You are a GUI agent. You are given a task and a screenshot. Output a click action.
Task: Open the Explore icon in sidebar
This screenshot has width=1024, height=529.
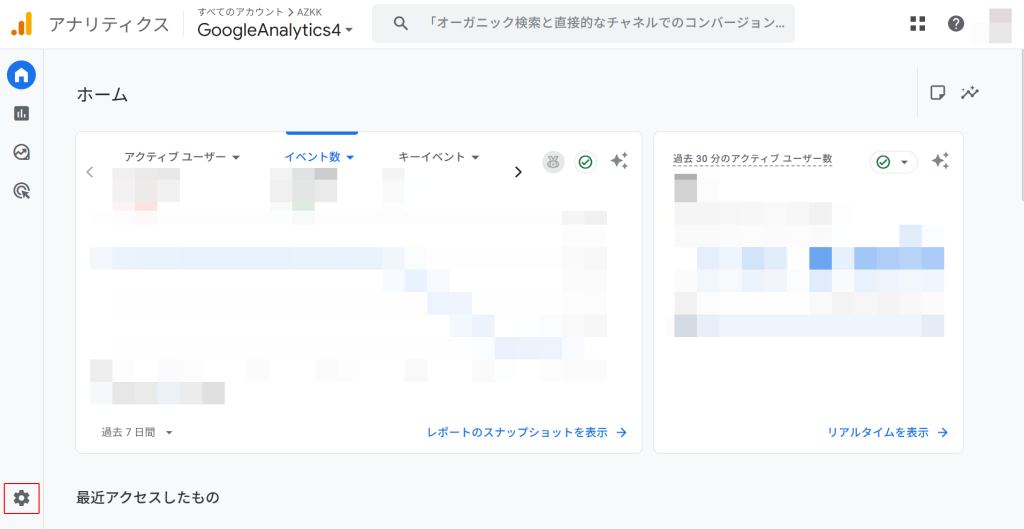pos(21,152)
